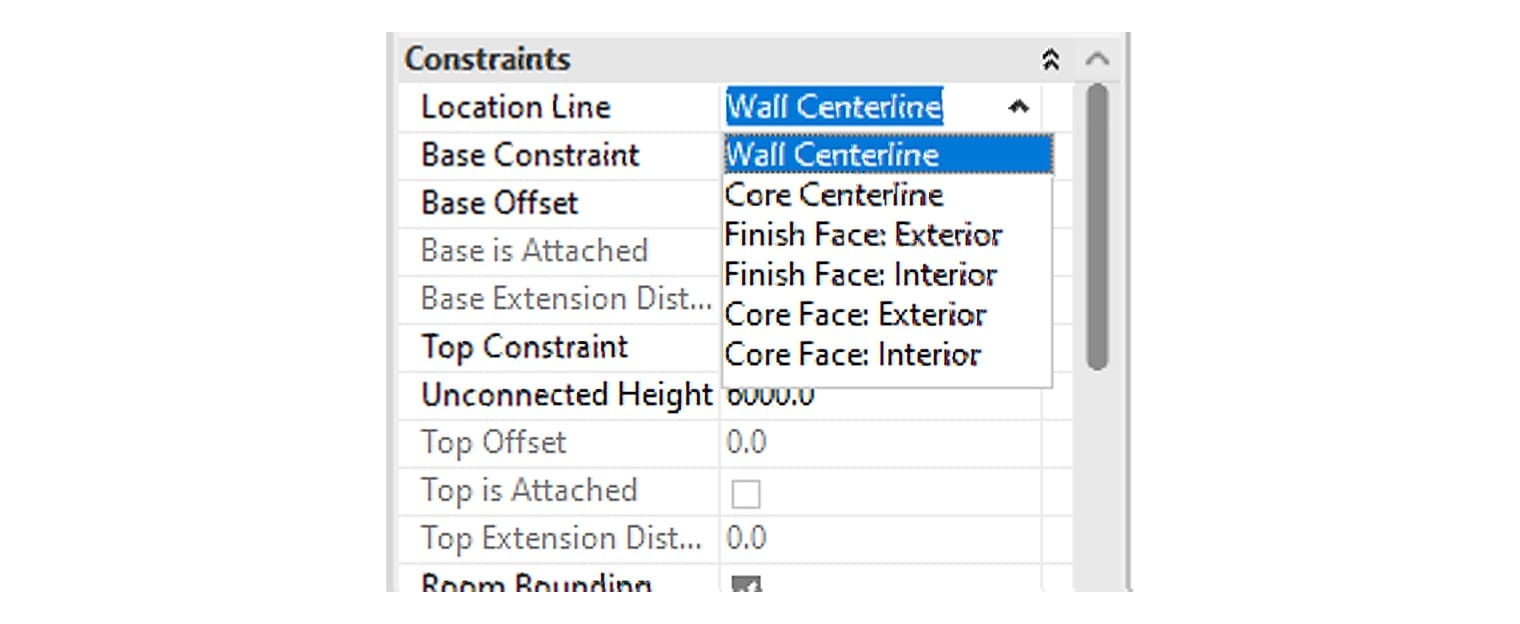Select the Unconnected Height label
This screenshot has height=624, width=1520.
tap(566, 395)
